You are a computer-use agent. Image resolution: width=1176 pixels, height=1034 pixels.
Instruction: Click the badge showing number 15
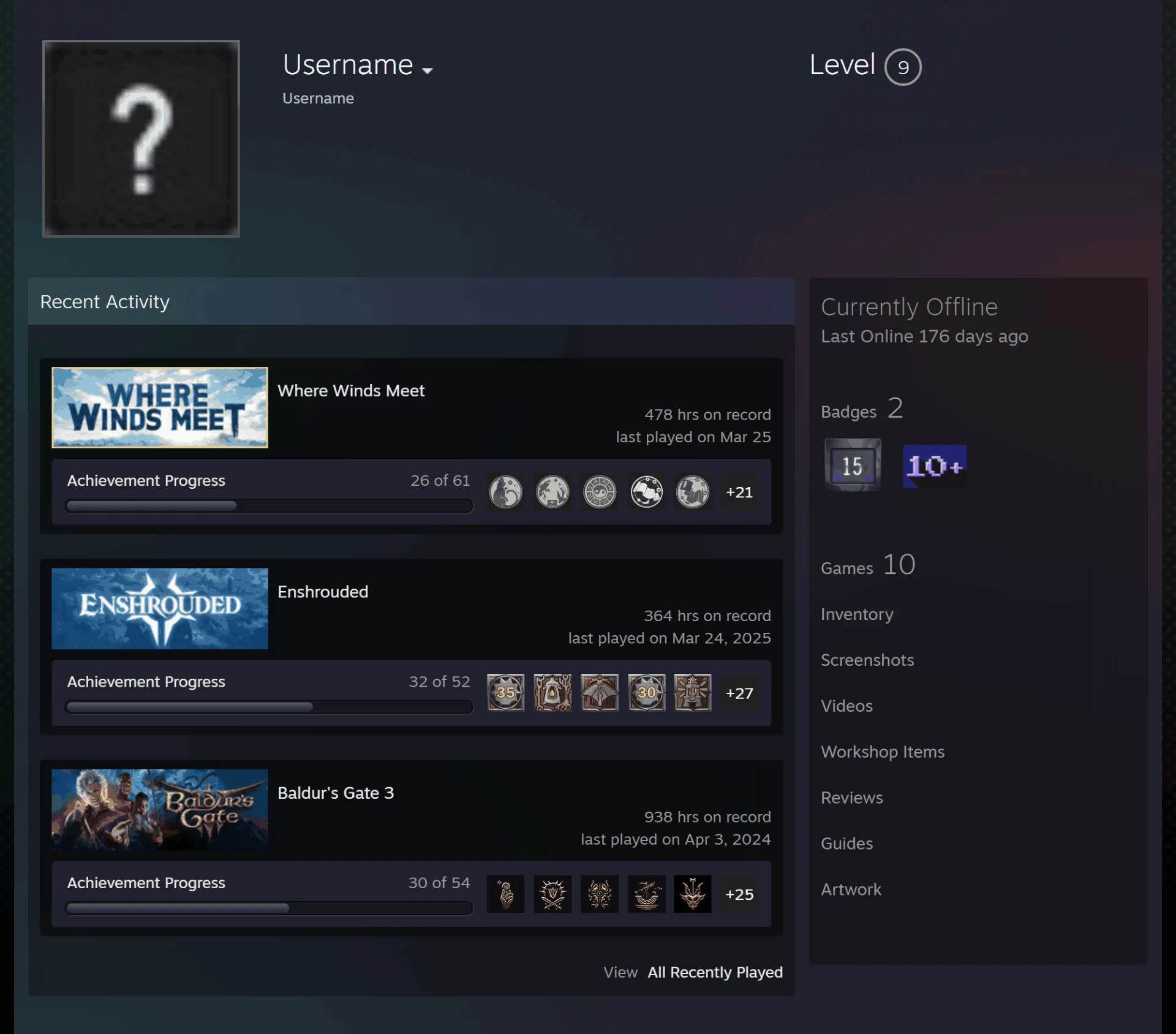[853, 465]
